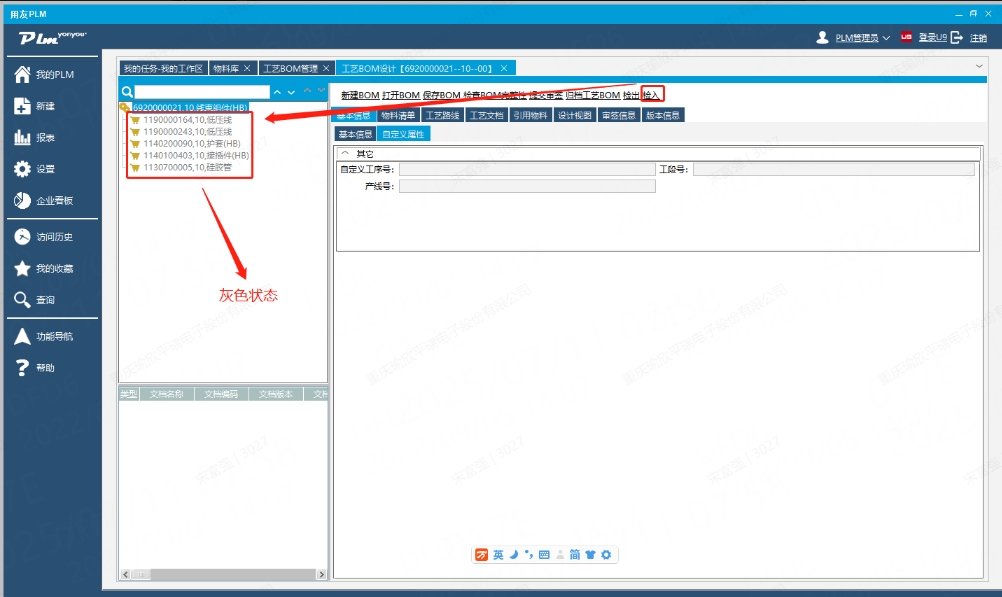1002x597 pixels.
Task: Click the 新建 sidebar icon
Action: [x=22, y=106]
